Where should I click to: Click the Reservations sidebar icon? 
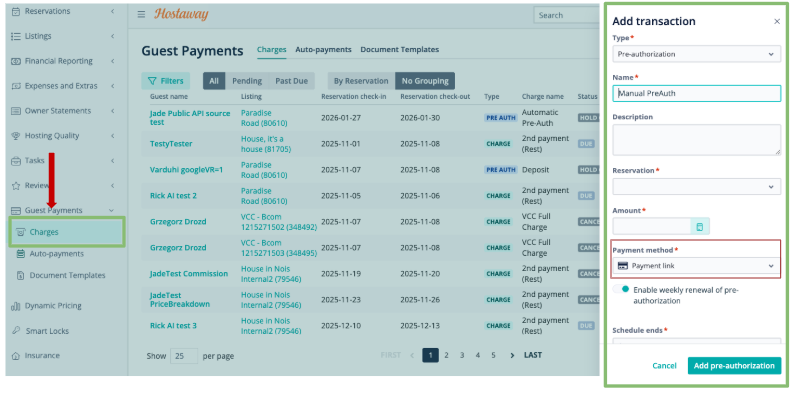[x=16, y=11]
